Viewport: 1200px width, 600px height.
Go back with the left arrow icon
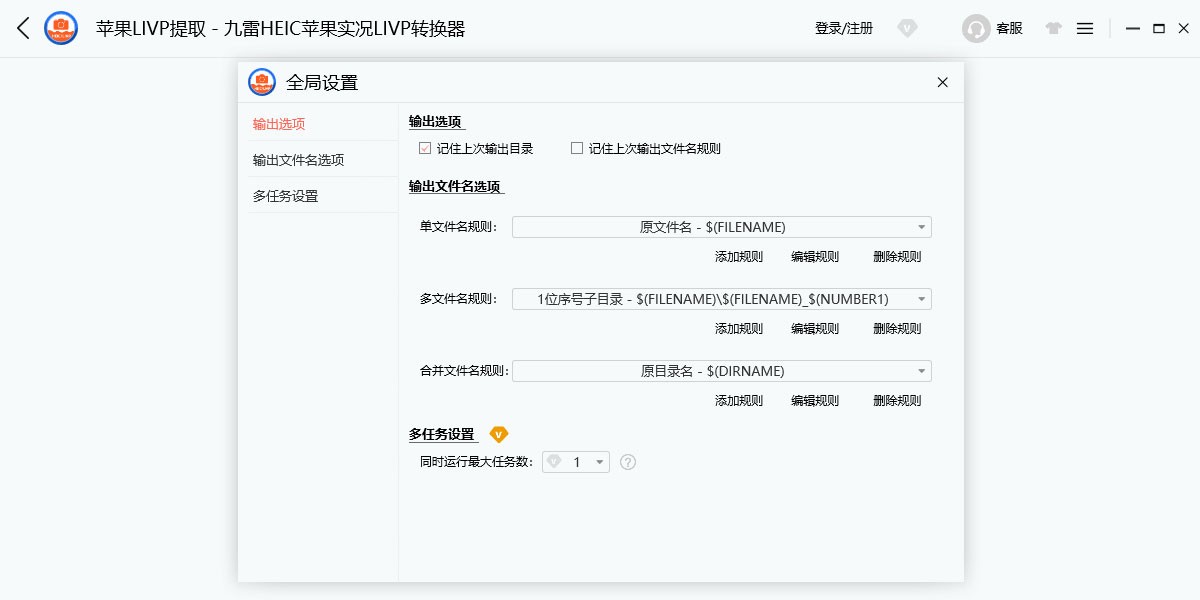[23, 28]
